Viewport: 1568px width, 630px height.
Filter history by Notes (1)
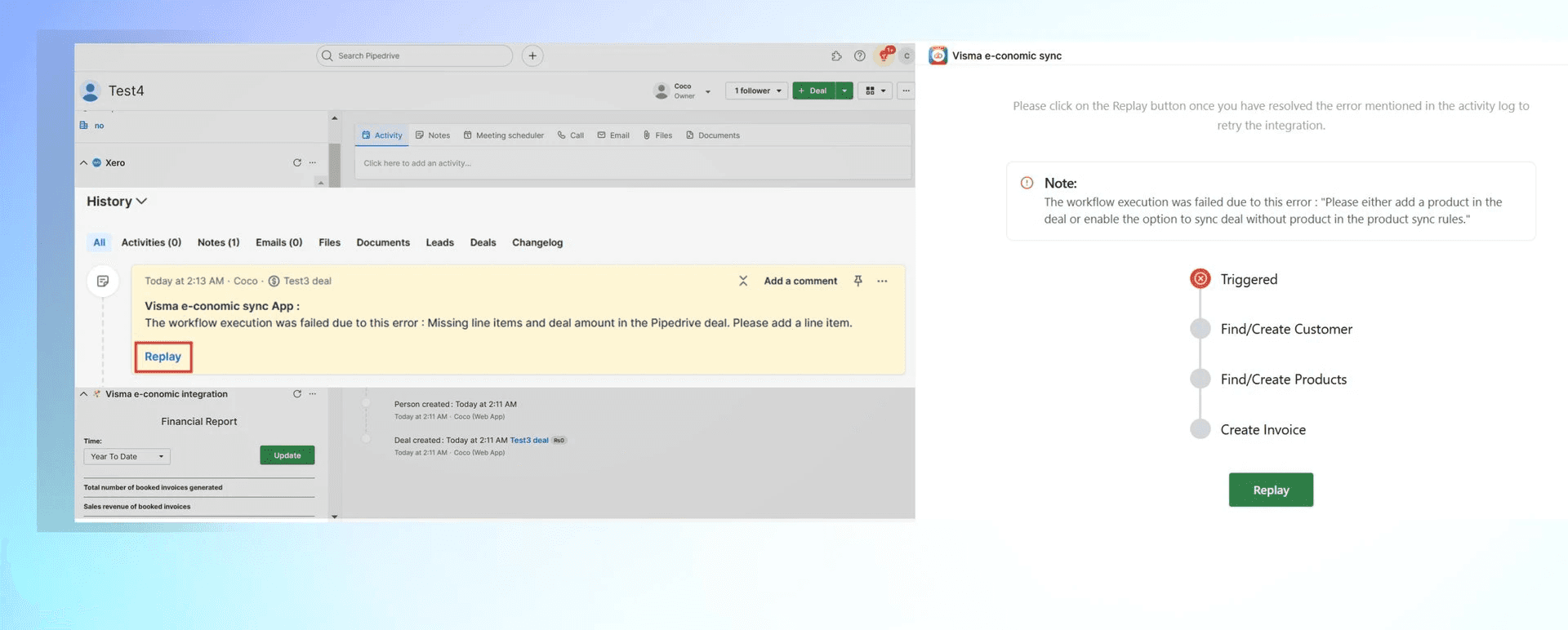coord(218,242)
